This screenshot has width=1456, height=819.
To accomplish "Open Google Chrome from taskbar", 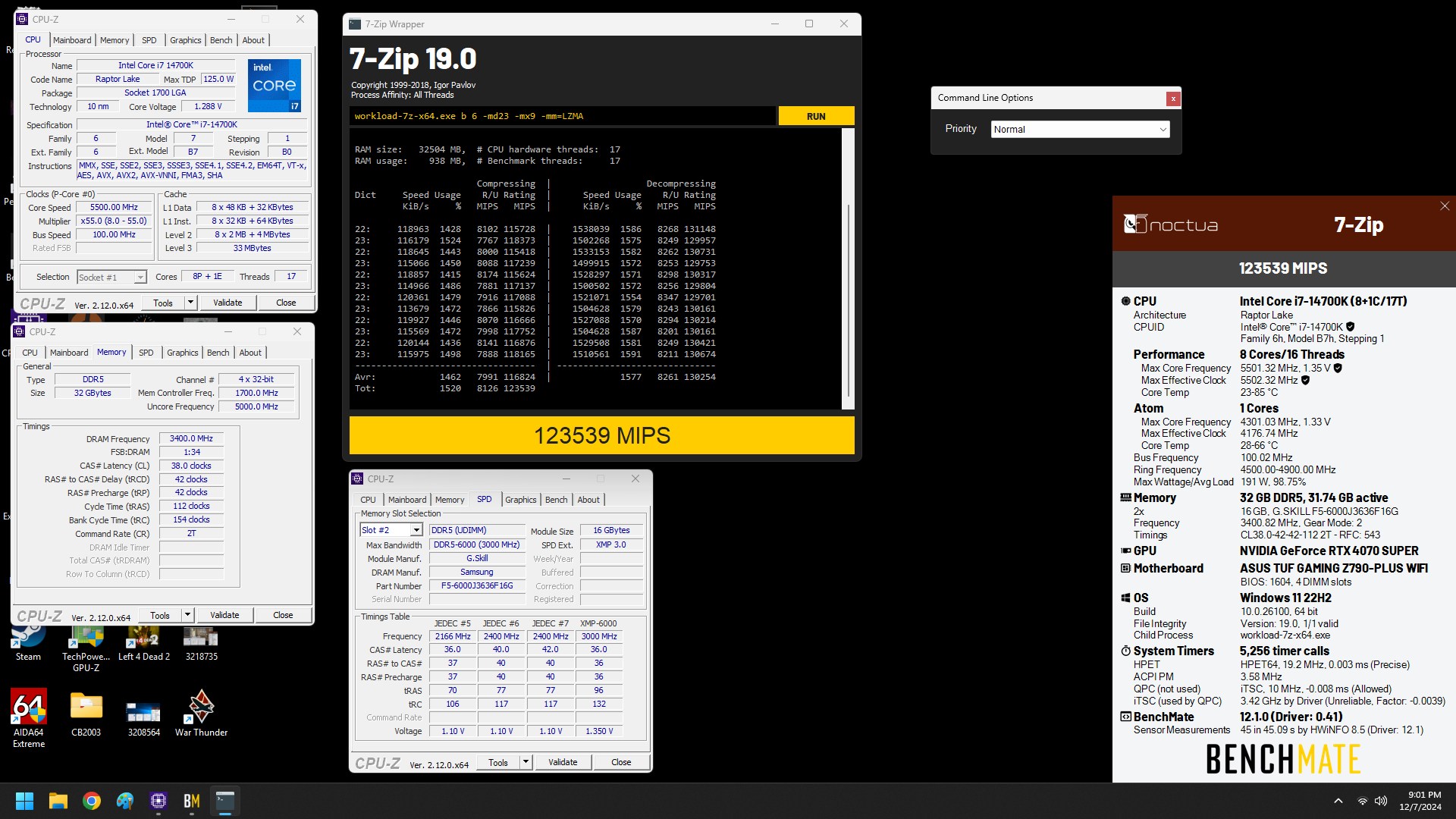I will 92,801.
